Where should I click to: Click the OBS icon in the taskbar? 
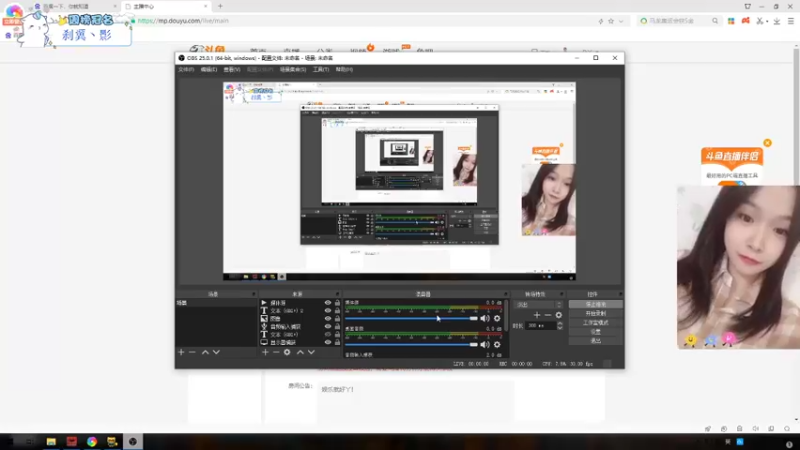pyautogui.click(x=133, y=441)
